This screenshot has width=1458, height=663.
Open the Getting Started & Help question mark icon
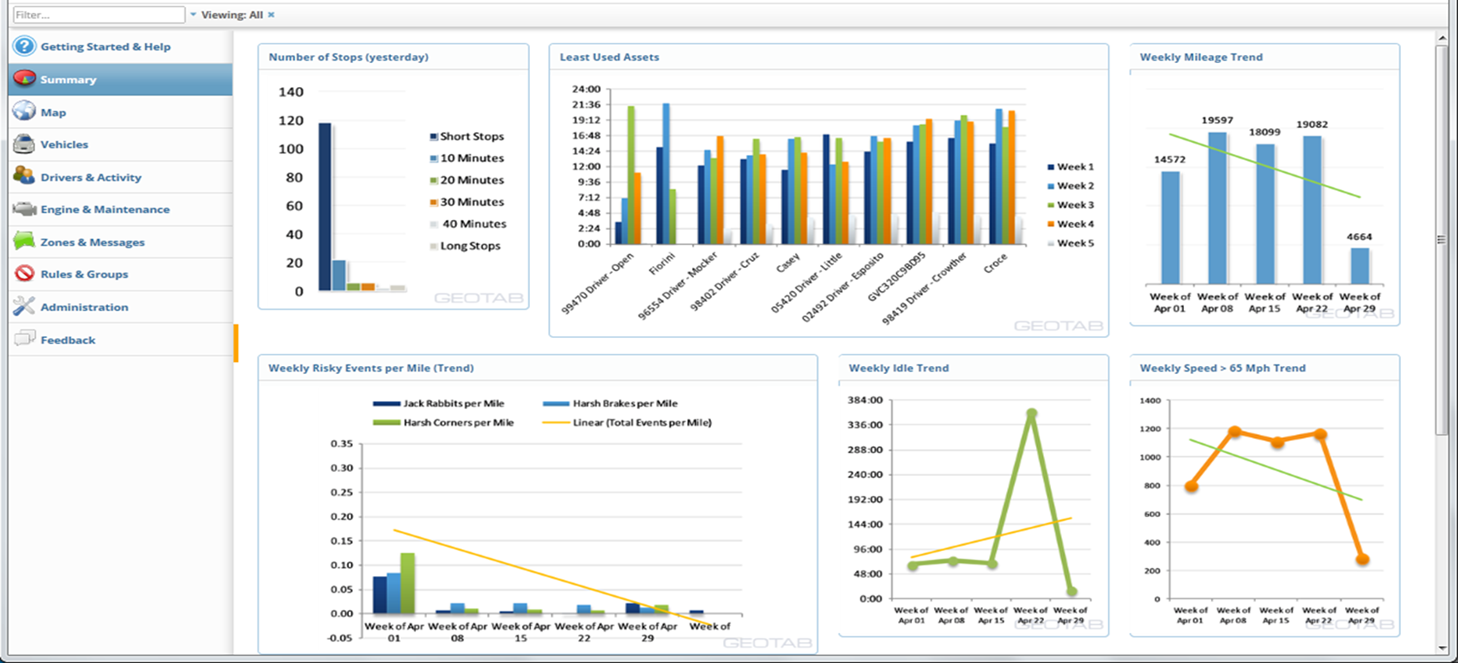(24, 47)
